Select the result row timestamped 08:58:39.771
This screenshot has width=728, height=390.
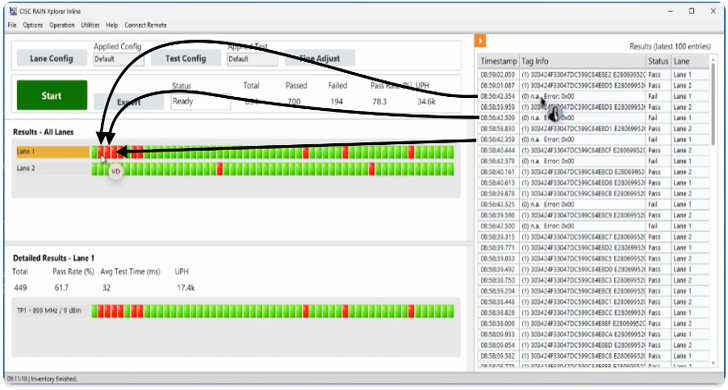tap(594, 248)
